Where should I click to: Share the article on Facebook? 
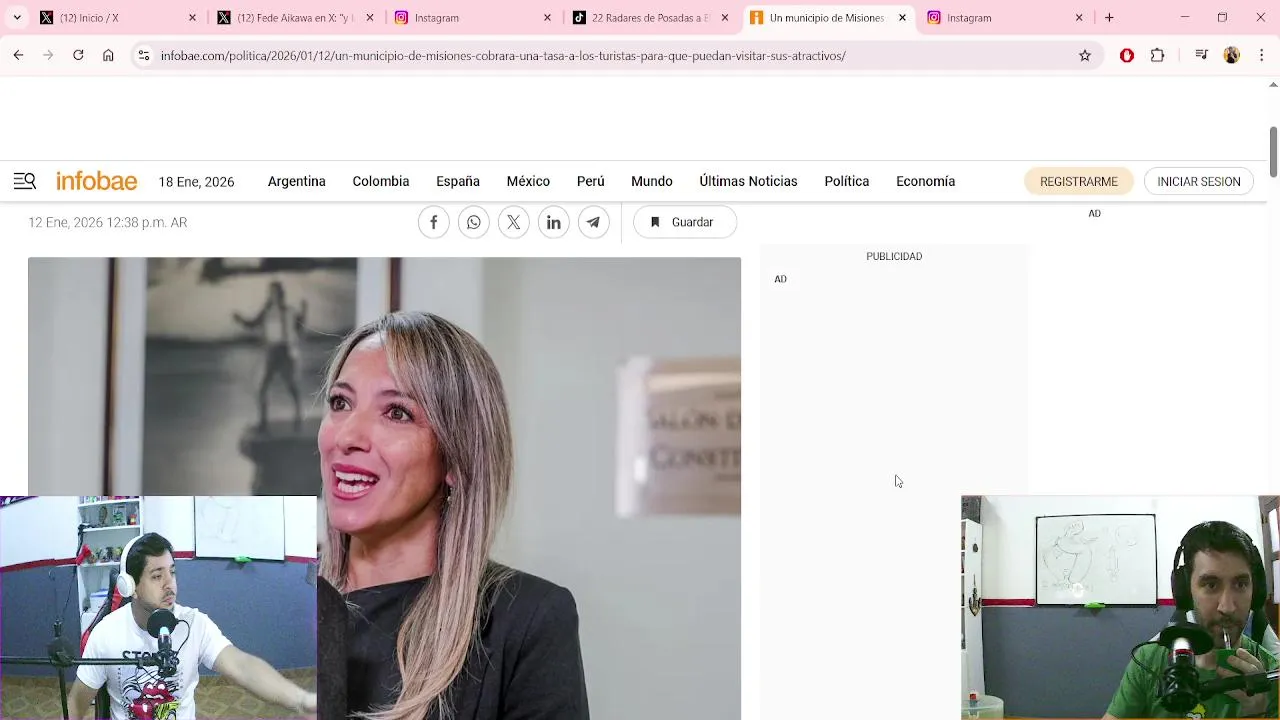click(434, 222)
